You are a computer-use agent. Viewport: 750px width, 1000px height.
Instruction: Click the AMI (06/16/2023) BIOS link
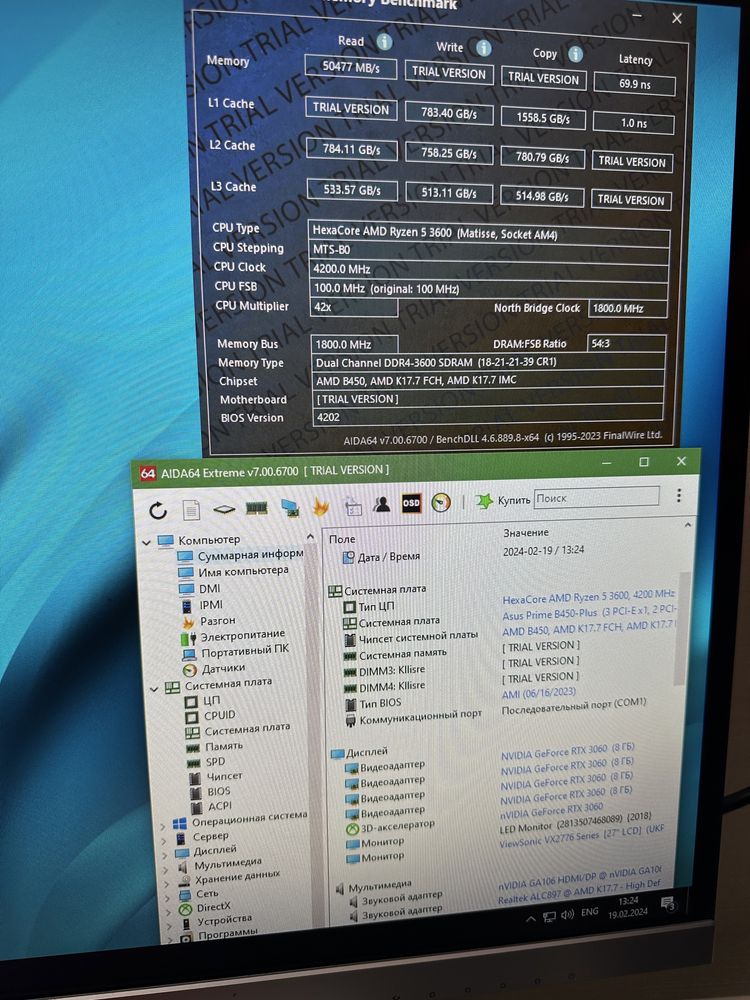(x=539, y=693)
